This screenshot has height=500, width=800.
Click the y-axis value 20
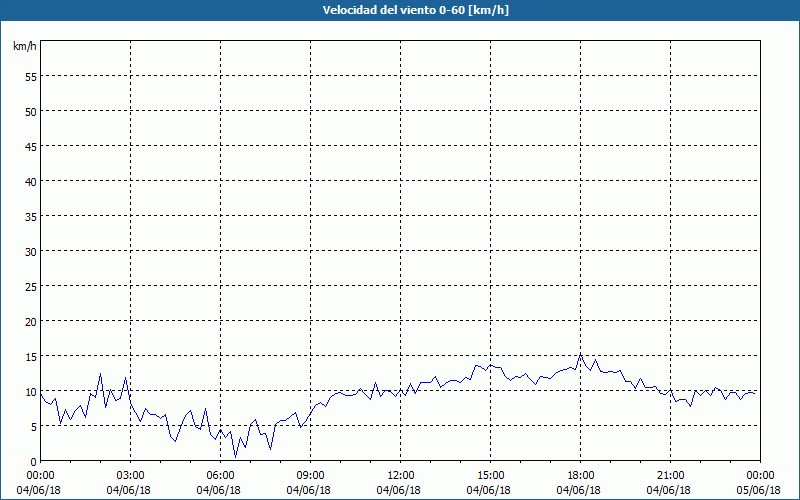click(x=31, y=321)
